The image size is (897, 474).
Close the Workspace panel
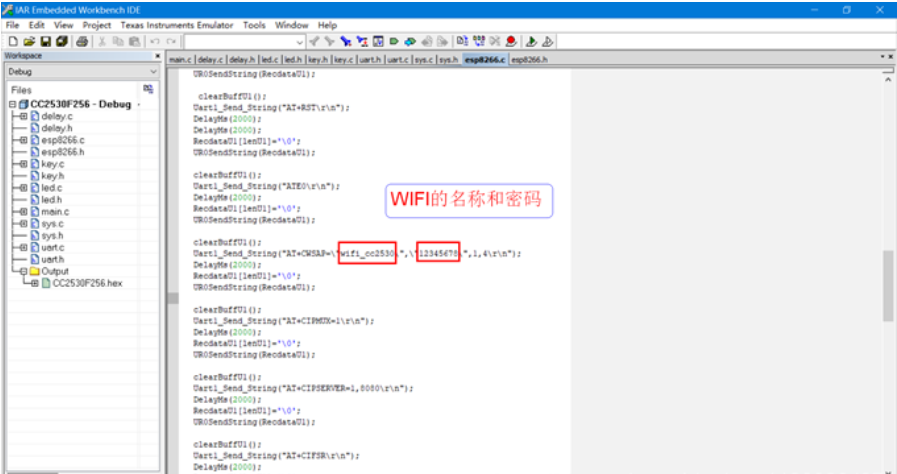(x=157, y=56)
